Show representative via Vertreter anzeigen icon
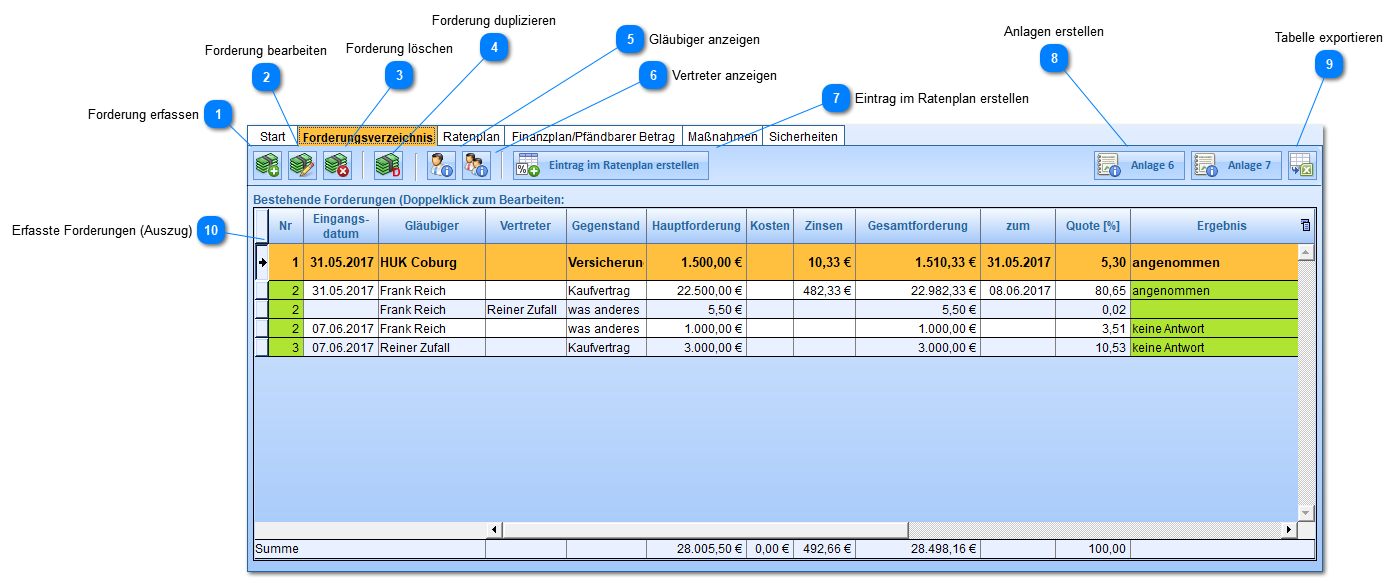 click(476, 165)
